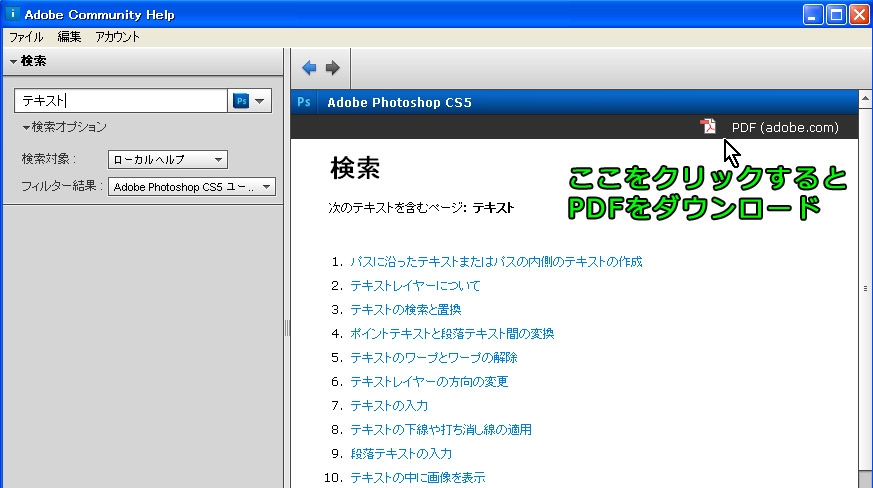Open result テキストのワープとワープの解除
The image size is (873, 488).
pos(434,358)
